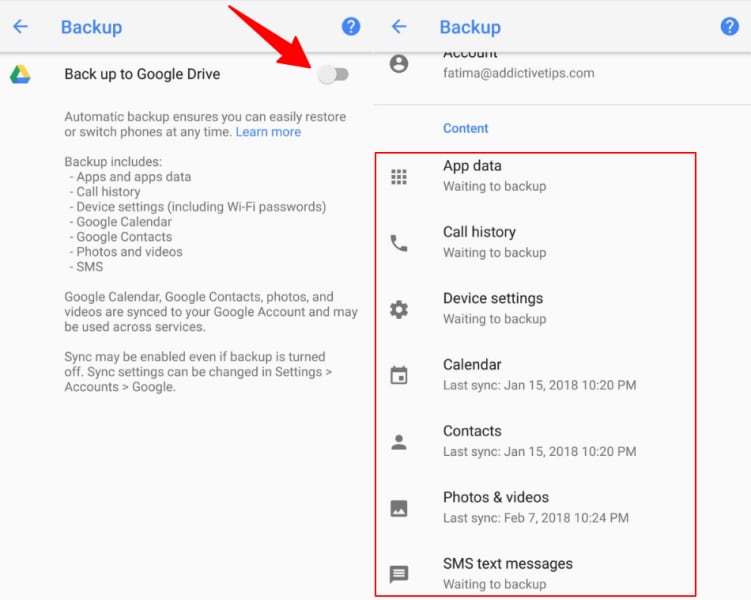The width and height of the screenshot is (751, 600).
Task: Toggle Back up to Google Drive switch
Action: point(334,75)
